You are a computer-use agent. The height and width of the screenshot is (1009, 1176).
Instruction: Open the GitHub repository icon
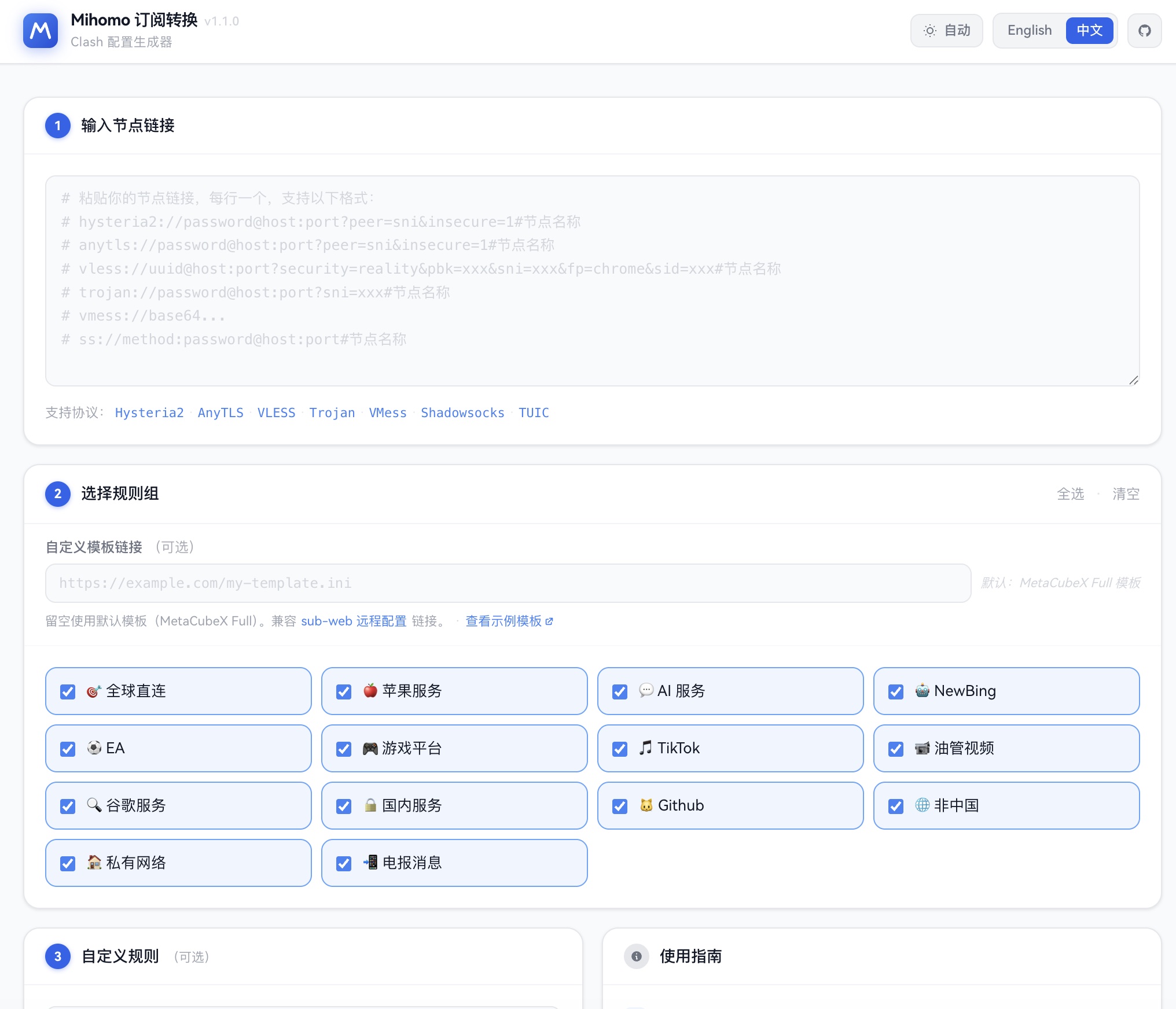[1144, 31]
